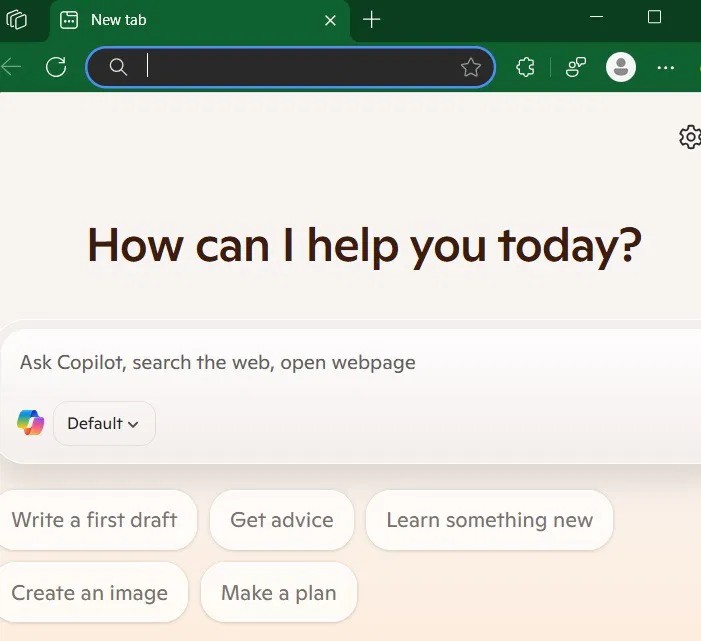The width and height of the screenshot is (701, 641).
Task: Pick the Learn something new suggestion
Action: (489, 520)
